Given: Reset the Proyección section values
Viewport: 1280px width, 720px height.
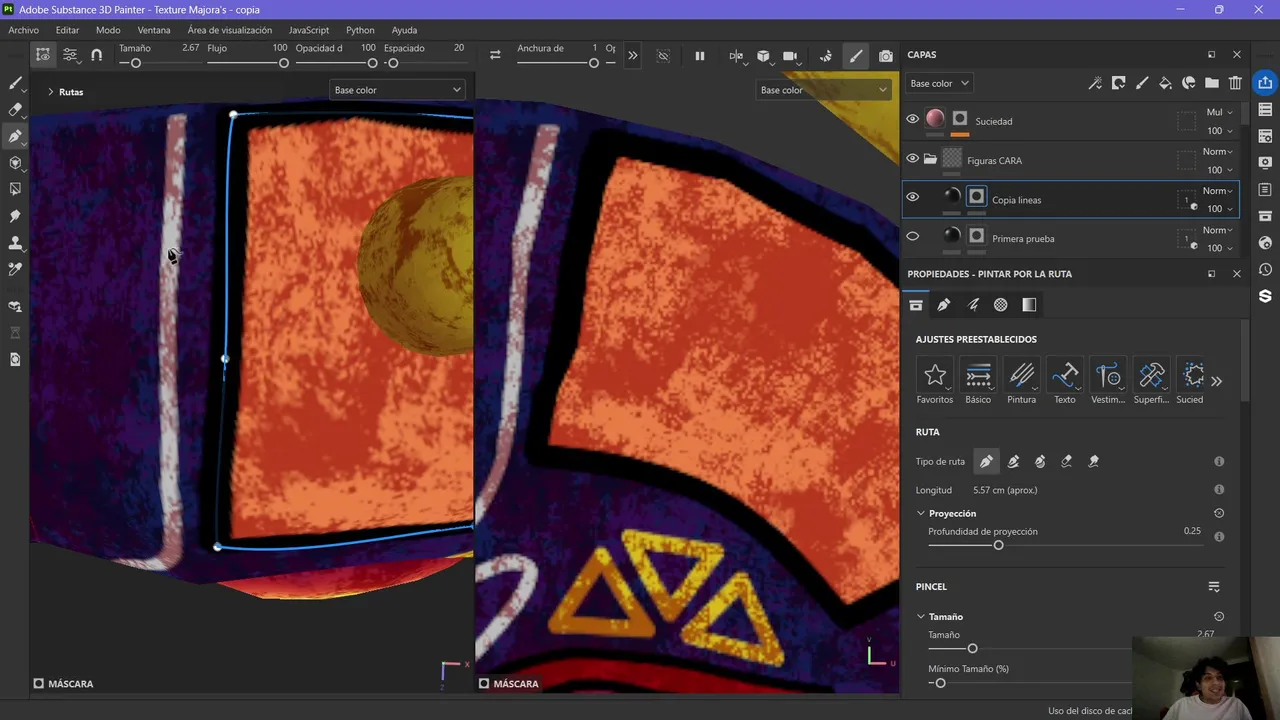Looking at the screenshot, I should pyautogui.click(x=1219, y=513).
